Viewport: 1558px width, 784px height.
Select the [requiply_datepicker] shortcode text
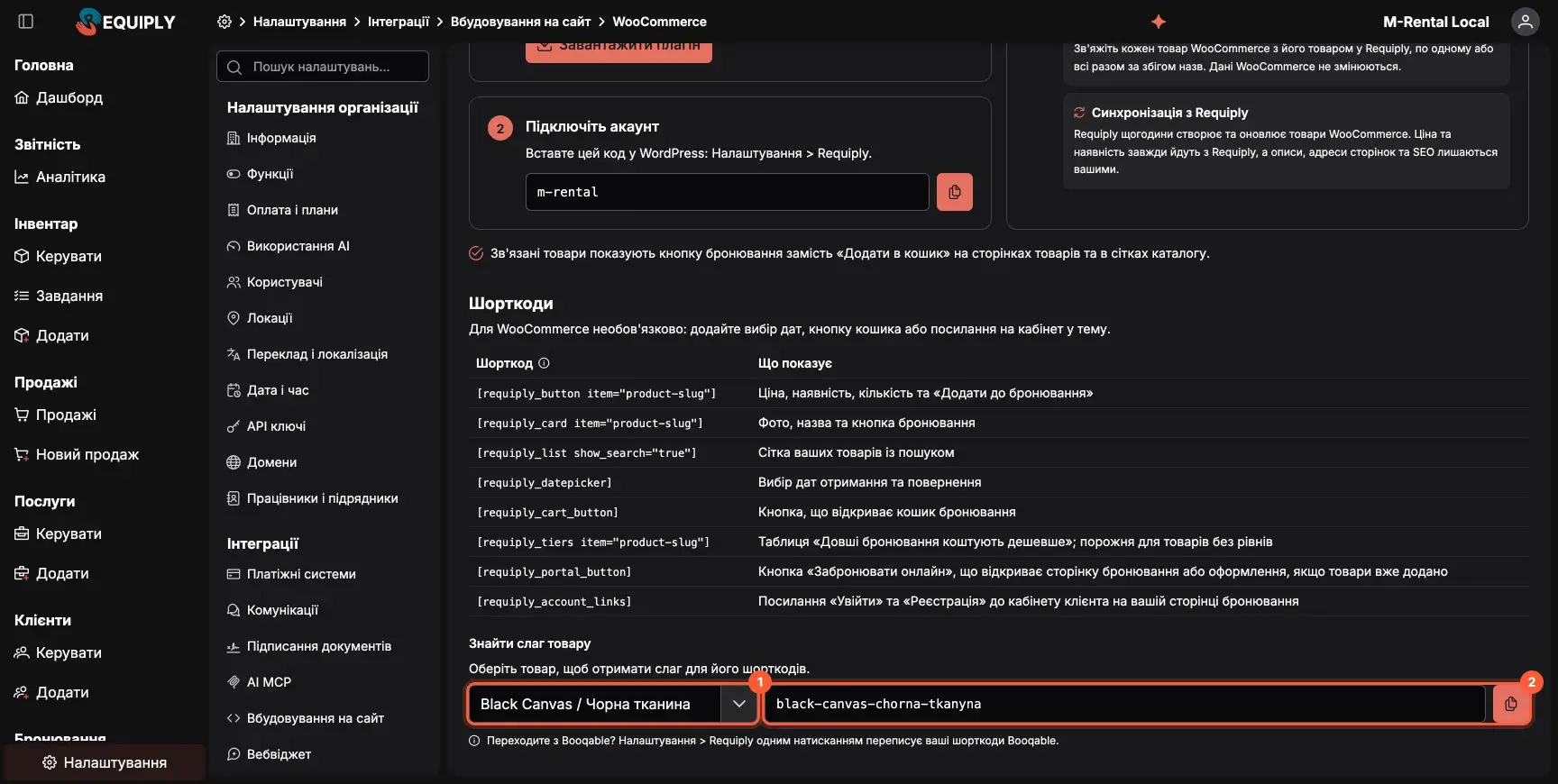(x=544, y=483)
